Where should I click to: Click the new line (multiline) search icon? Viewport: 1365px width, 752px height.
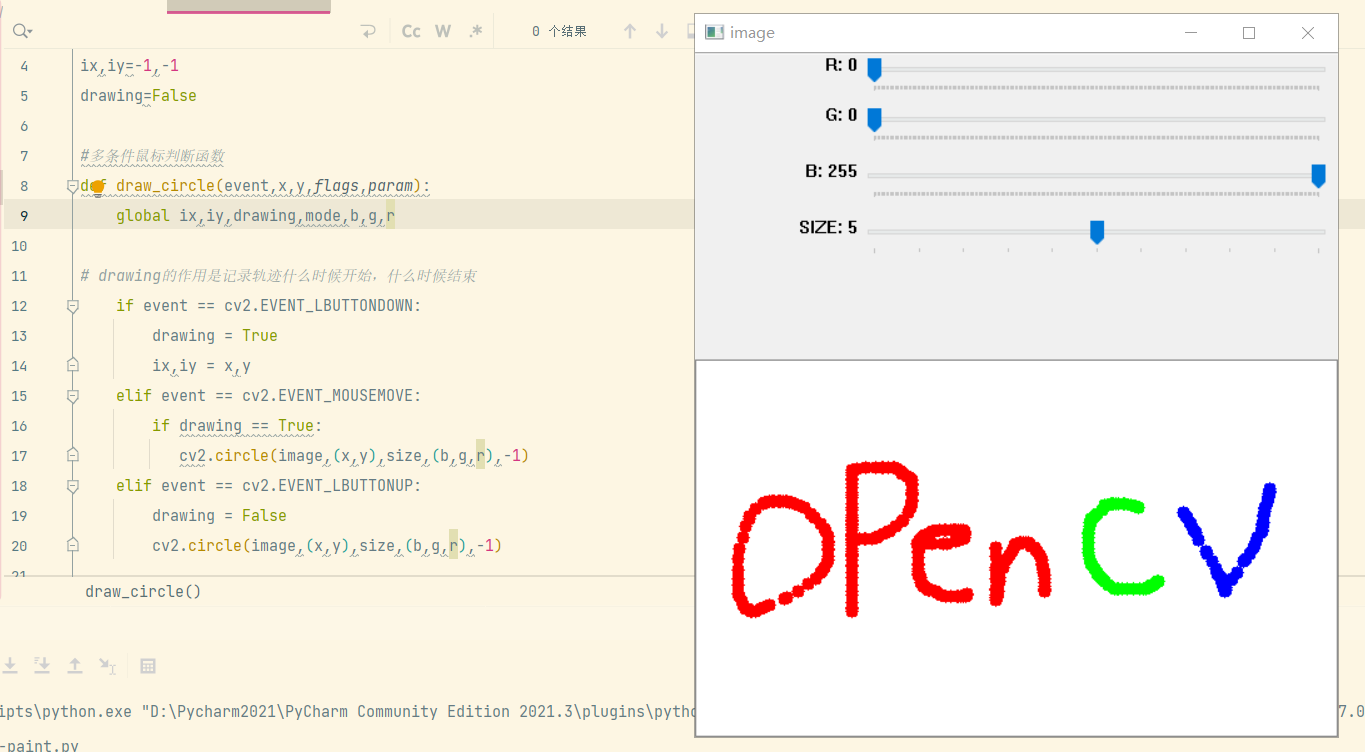(368, 31)
